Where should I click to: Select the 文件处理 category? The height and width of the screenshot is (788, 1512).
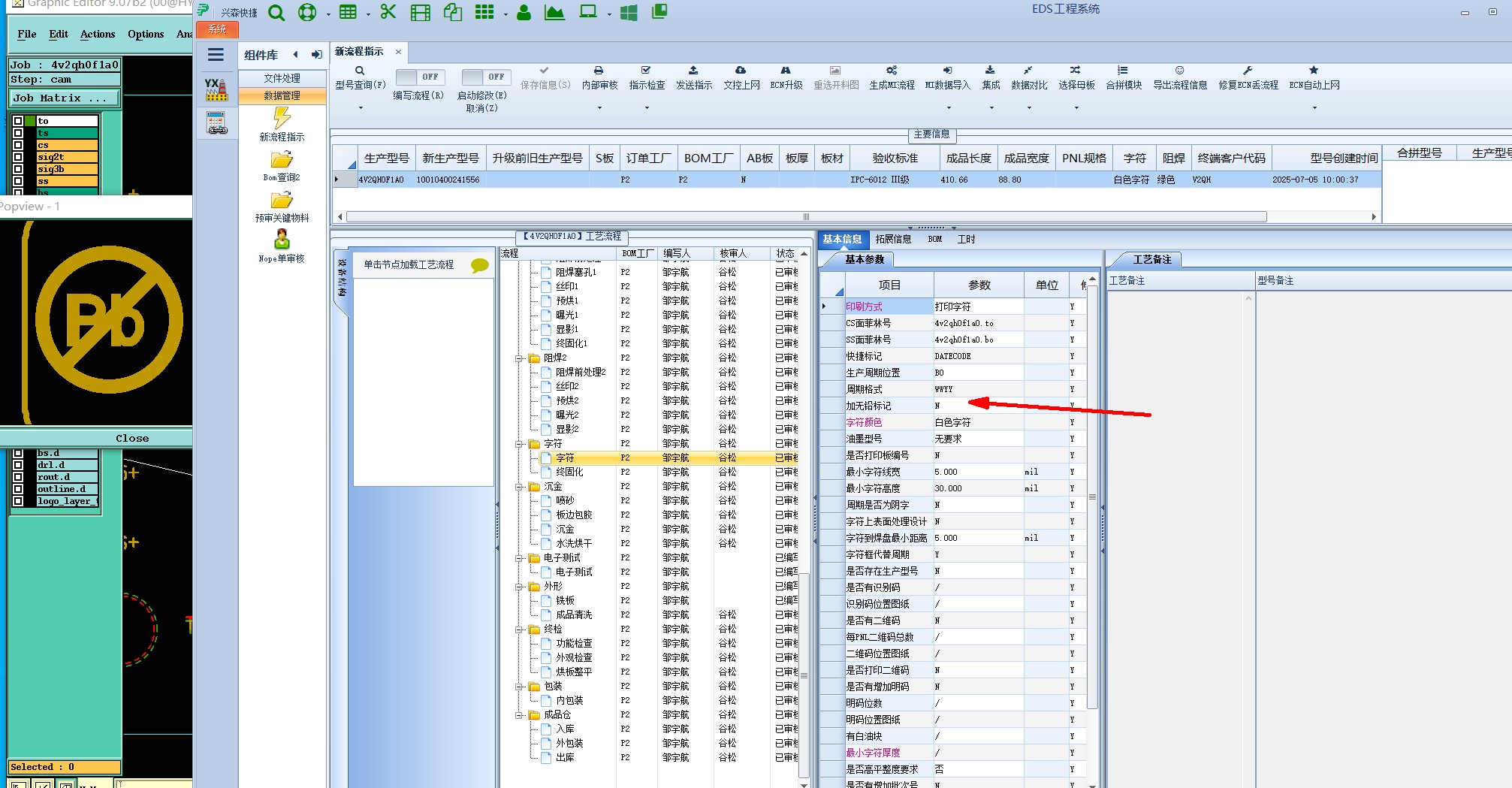[x=282, y=78]
